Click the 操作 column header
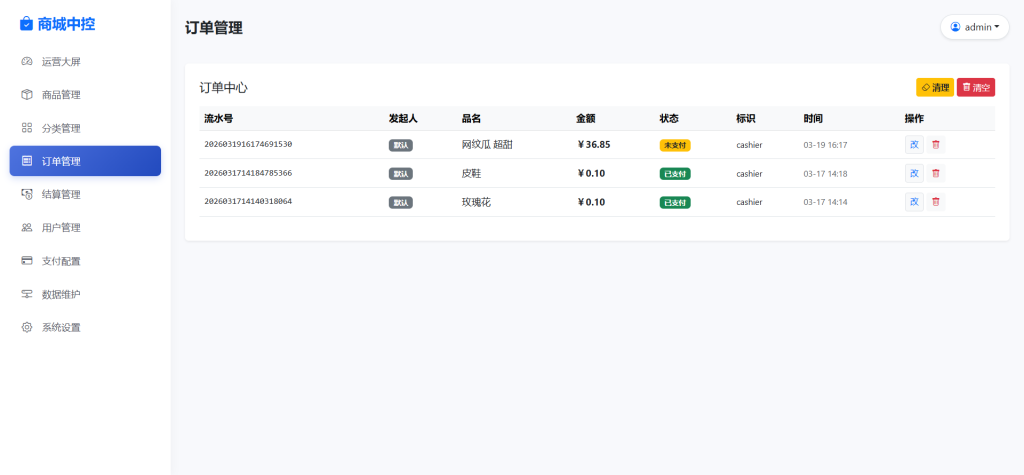 pos(914,118)
